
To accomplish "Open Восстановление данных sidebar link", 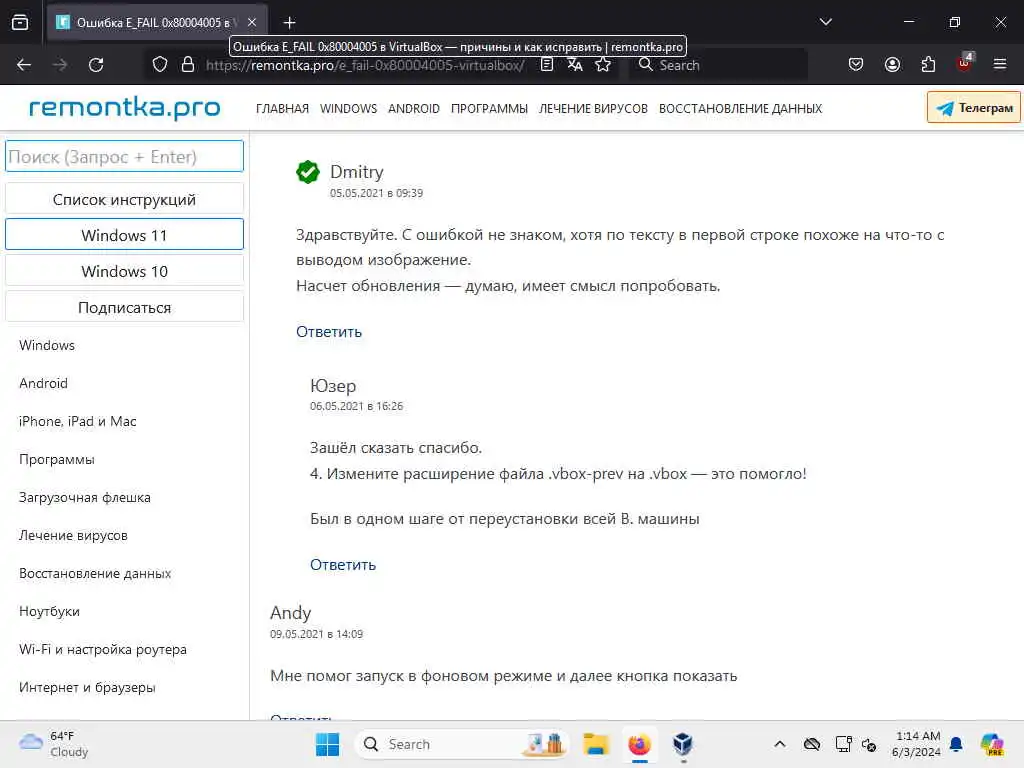I will click(x=95, y=573).
